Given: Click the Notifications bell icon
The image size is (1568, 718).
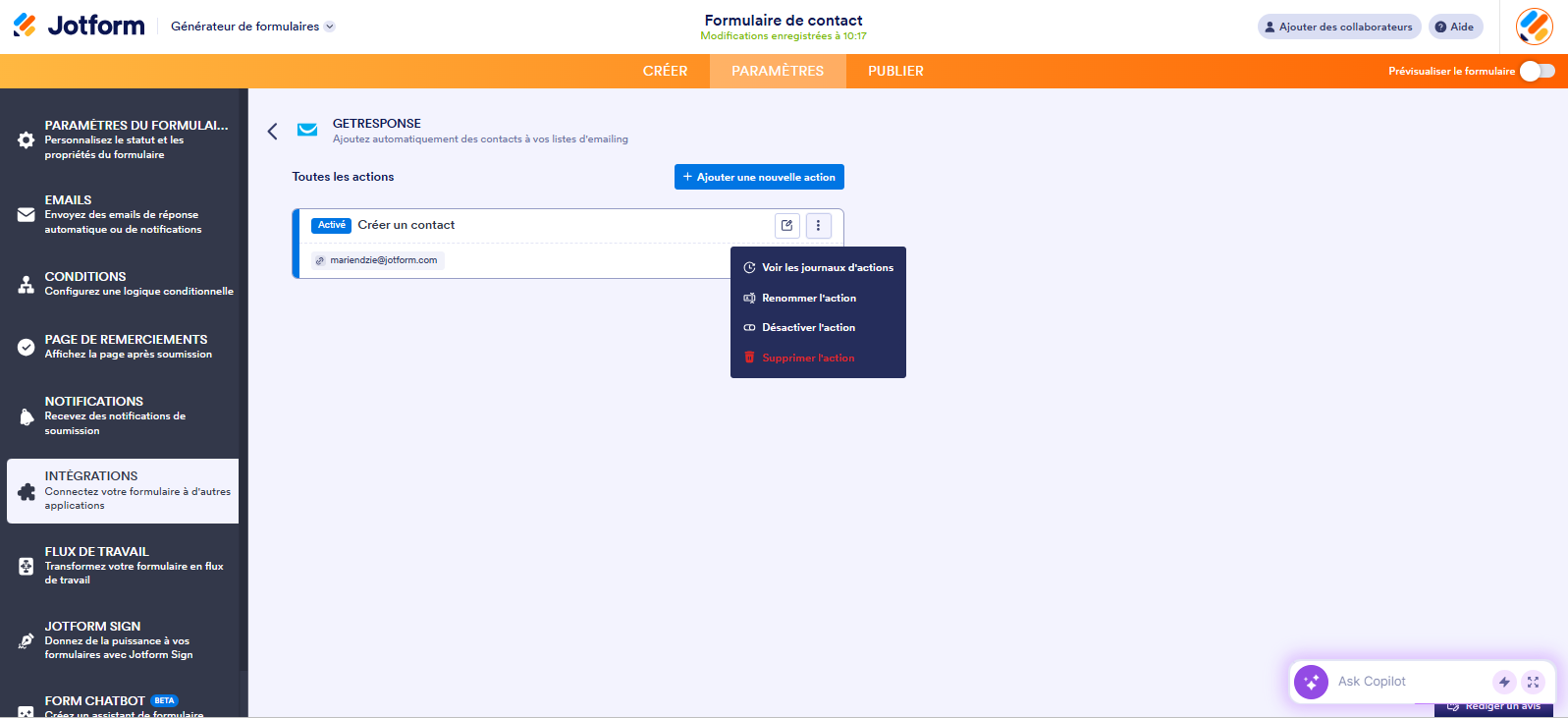Looking at the screenshot, I should 27,416.
